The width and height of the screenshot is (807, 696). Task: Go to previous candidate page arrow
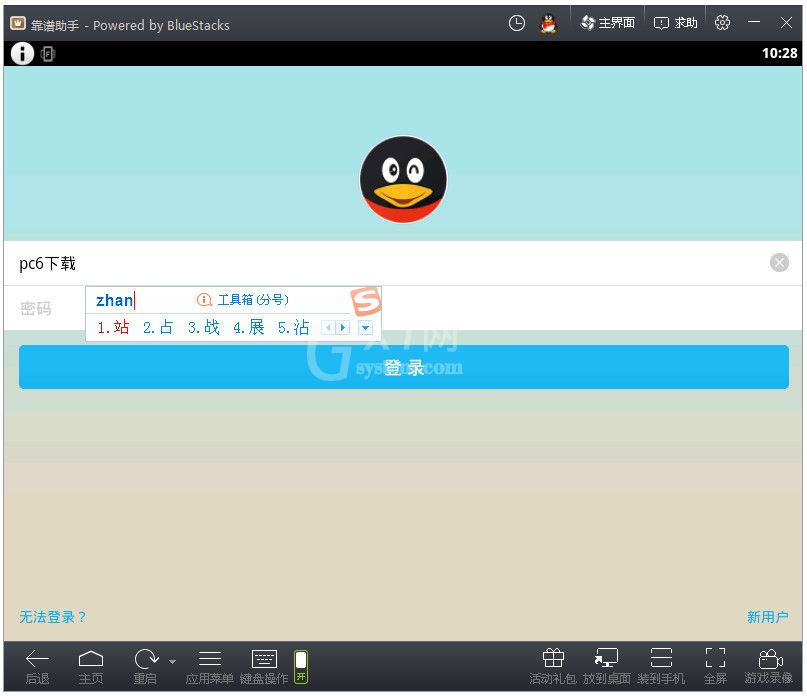pos(328,327)
